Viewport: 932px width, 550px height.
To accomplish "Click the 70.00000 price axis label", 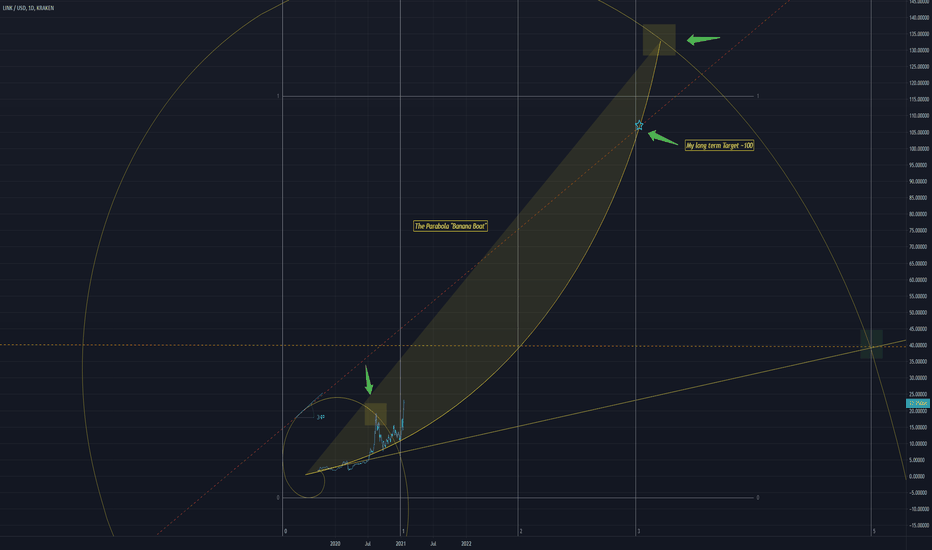I will coord(919,247).
